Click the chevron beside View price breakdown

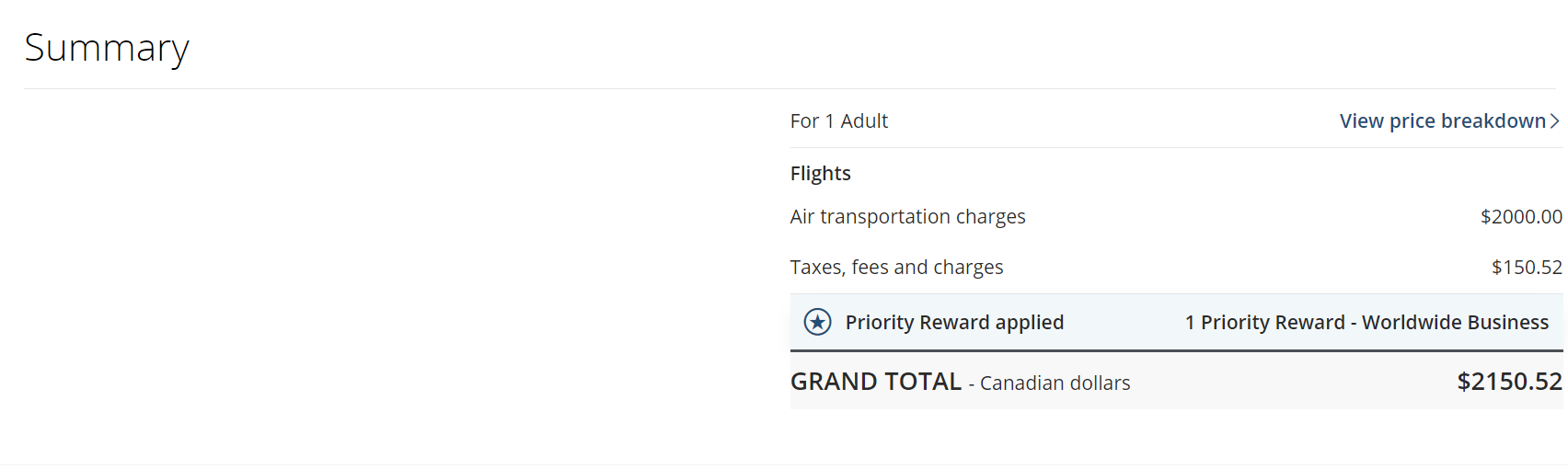1554,120
